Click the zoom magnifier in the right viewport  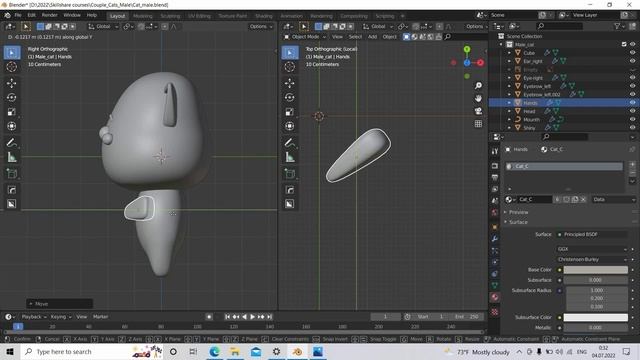pyautogui.click(x=478, y=85)
